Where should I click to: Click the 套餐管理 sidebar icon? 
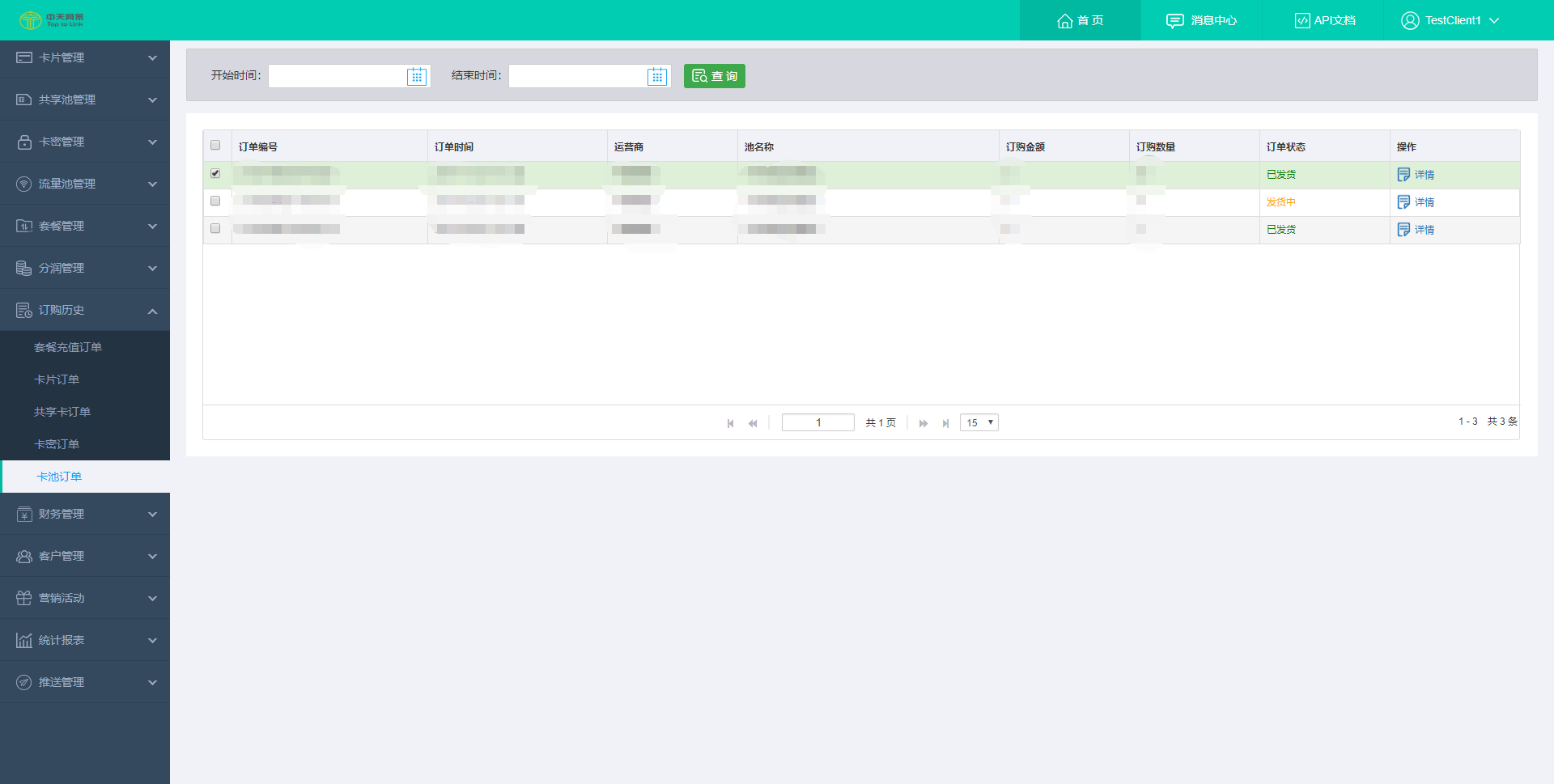coord(24,226)
